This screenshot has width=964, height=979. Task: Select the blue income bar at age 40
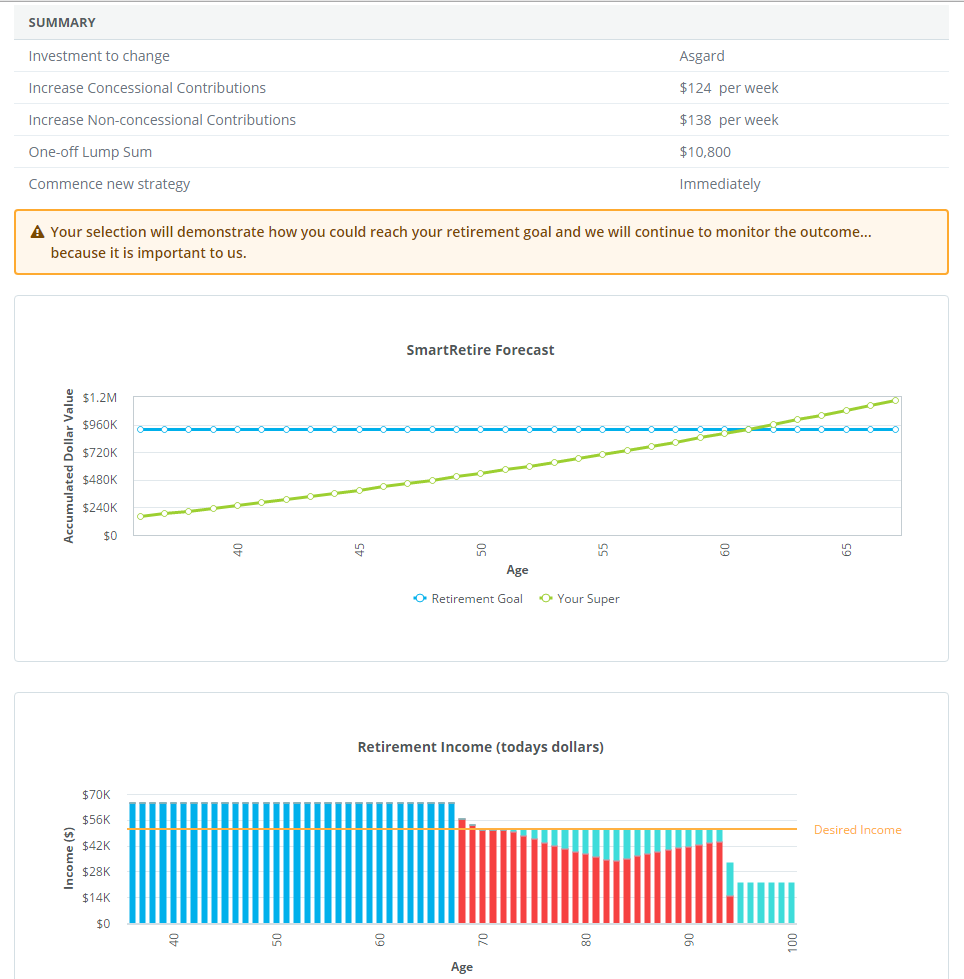(x=173, y=862)
